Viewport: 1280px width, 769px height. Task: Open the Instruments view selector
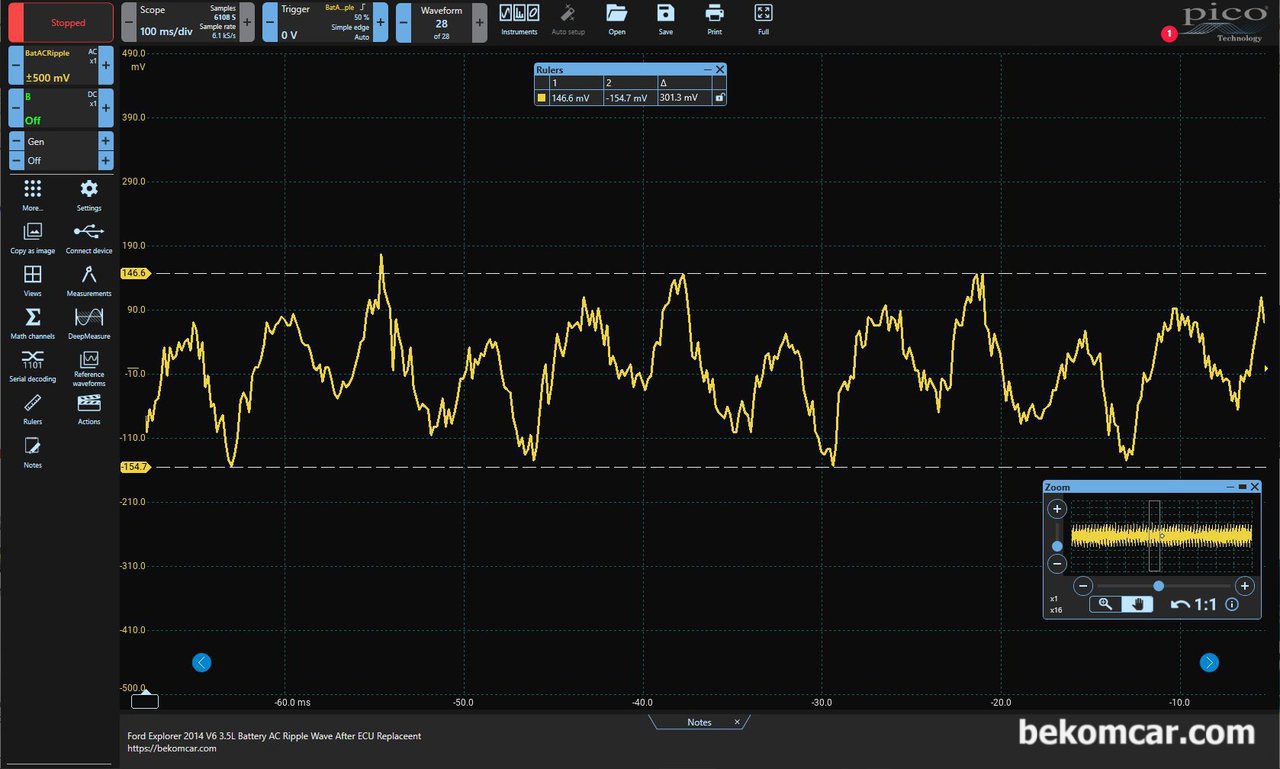coord(519,20)
